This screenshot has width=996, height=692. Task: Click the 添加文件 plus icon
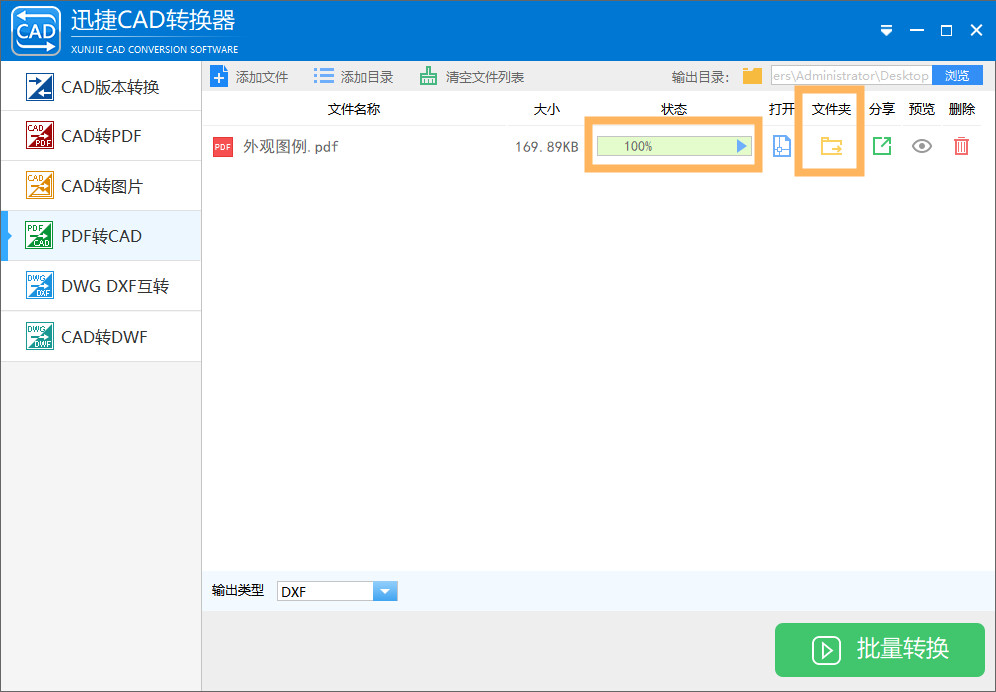click(219, 77)
